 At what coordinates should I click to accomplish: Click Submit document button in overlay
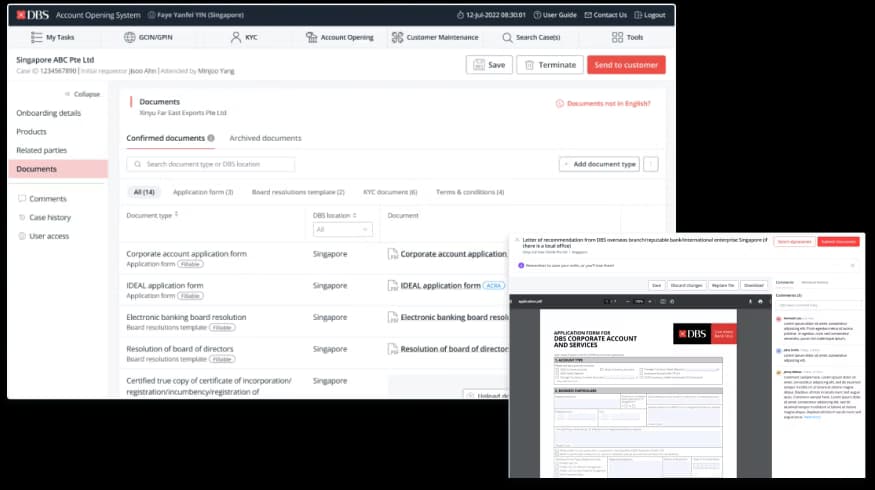(839, 242)
